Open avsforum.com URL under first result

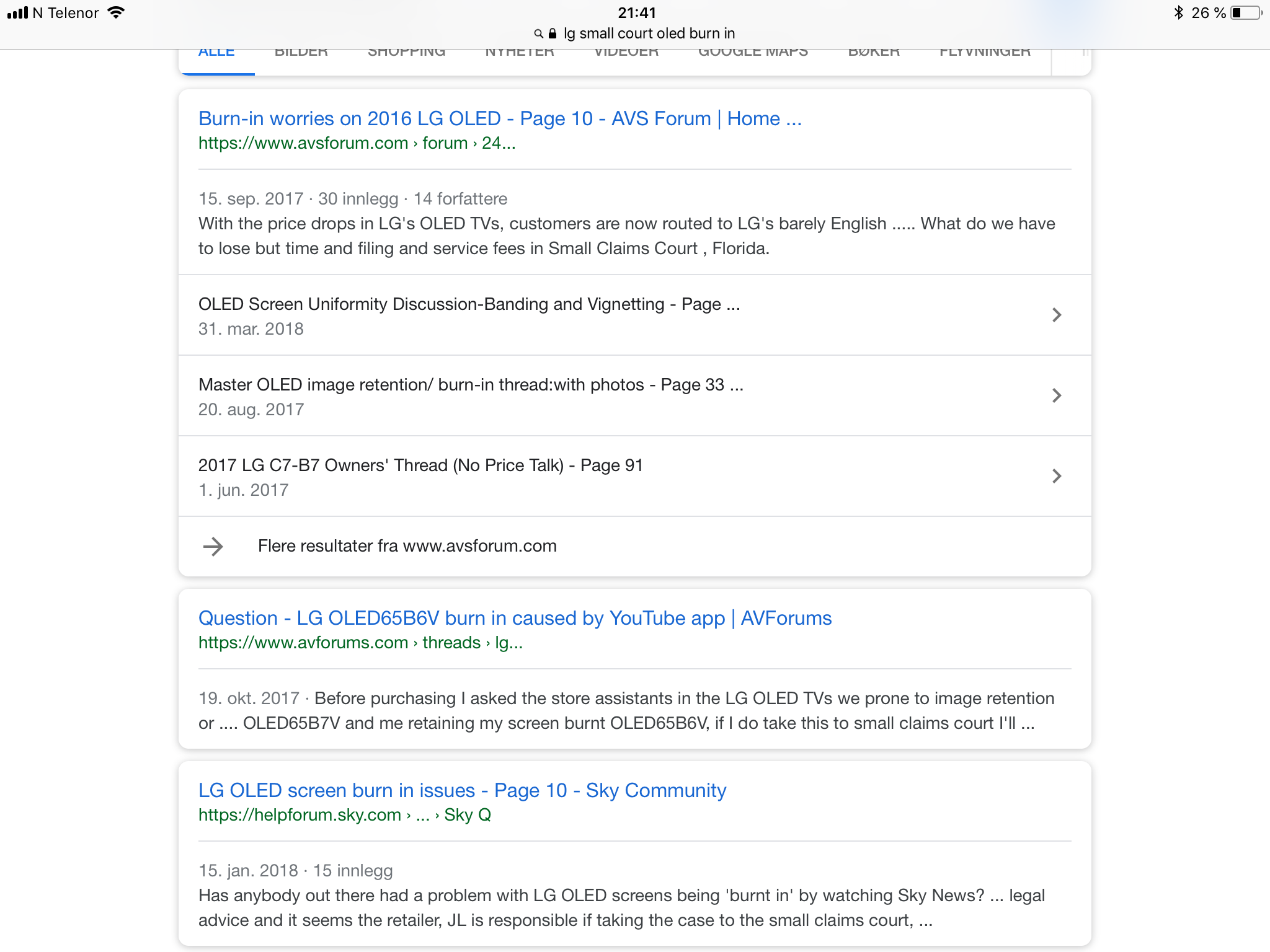point(357,143)
